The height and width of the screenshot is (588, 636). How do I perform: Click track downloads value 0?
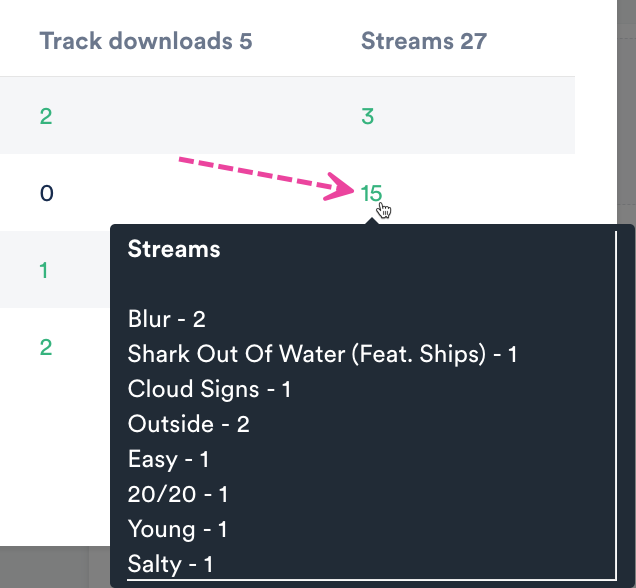click(46, 193)
